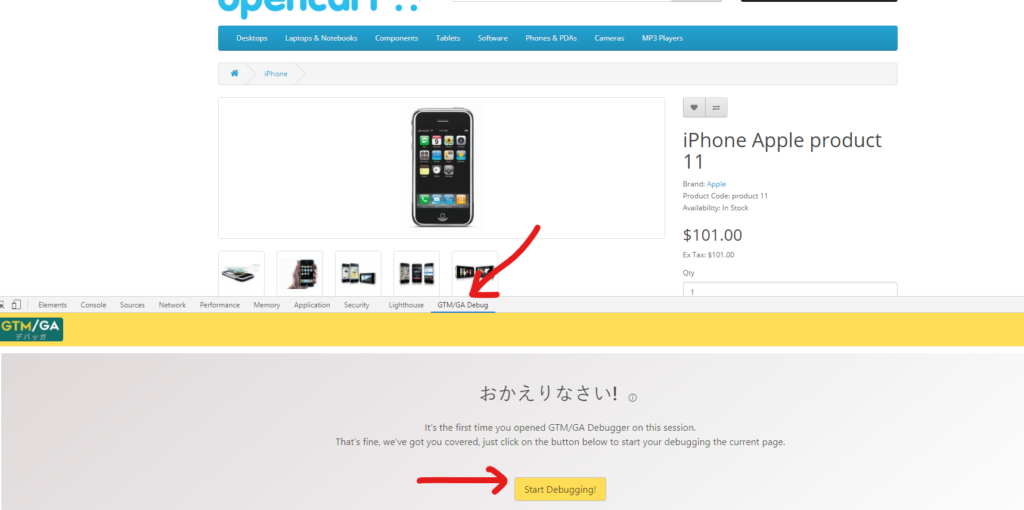The image size is (1024, 510).
Task: Open the Phones & PDAs menu item
Action: pos(551,39)
